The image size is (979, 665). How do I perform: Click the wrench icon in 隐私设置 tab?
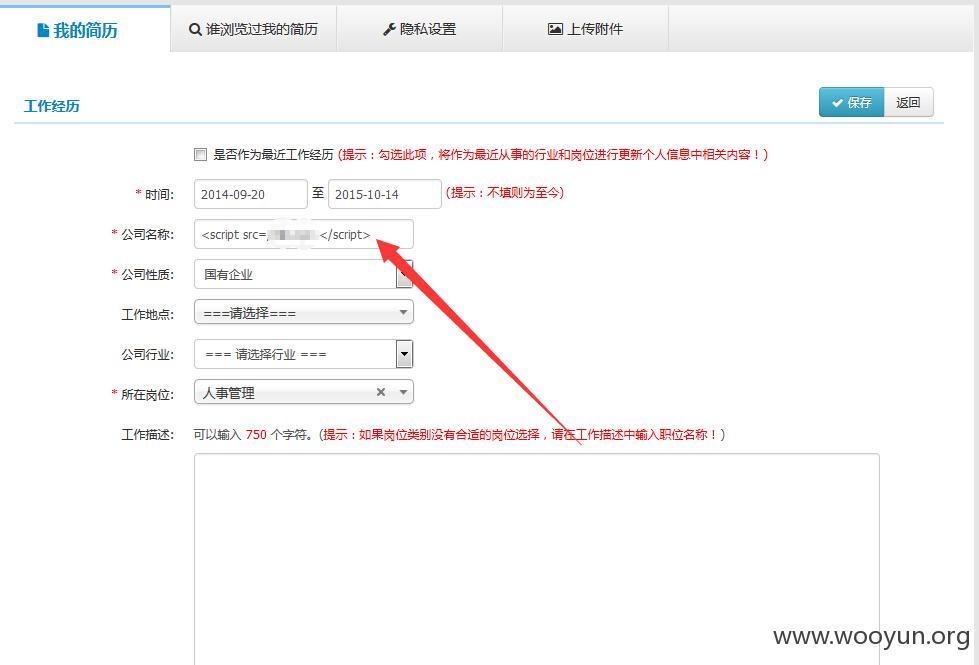(389, 29)
